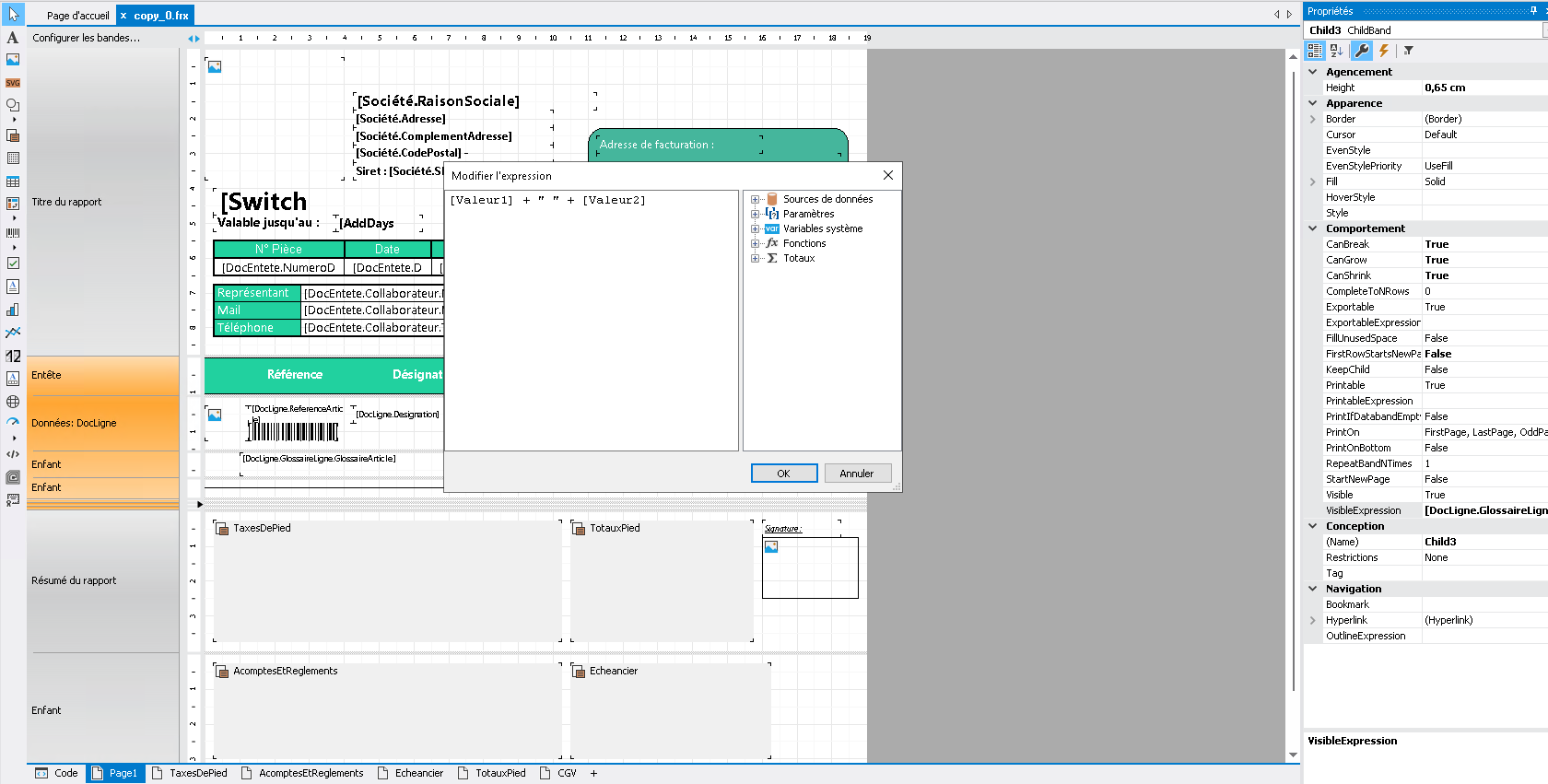Toggle the wrench properties view button
The width and height of the screenshot is (1548, 784).
[x=1361, y=51]
